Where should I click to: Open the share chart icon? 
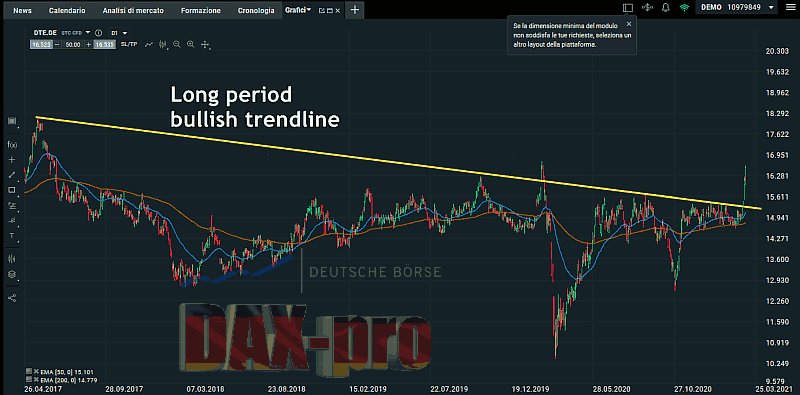click(12, 298)
